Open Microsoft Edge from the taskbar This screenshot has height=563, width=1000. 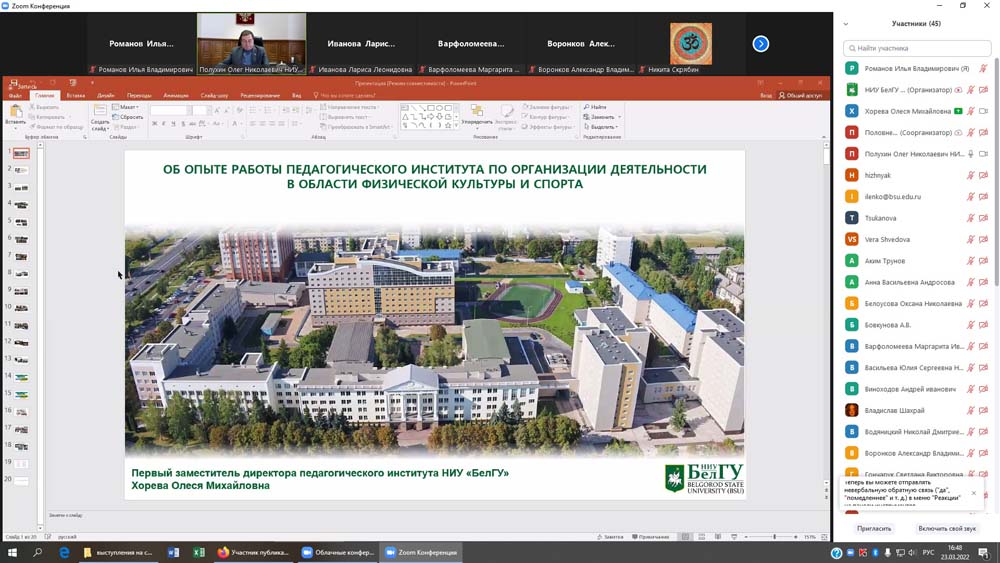tap(64, 552)
